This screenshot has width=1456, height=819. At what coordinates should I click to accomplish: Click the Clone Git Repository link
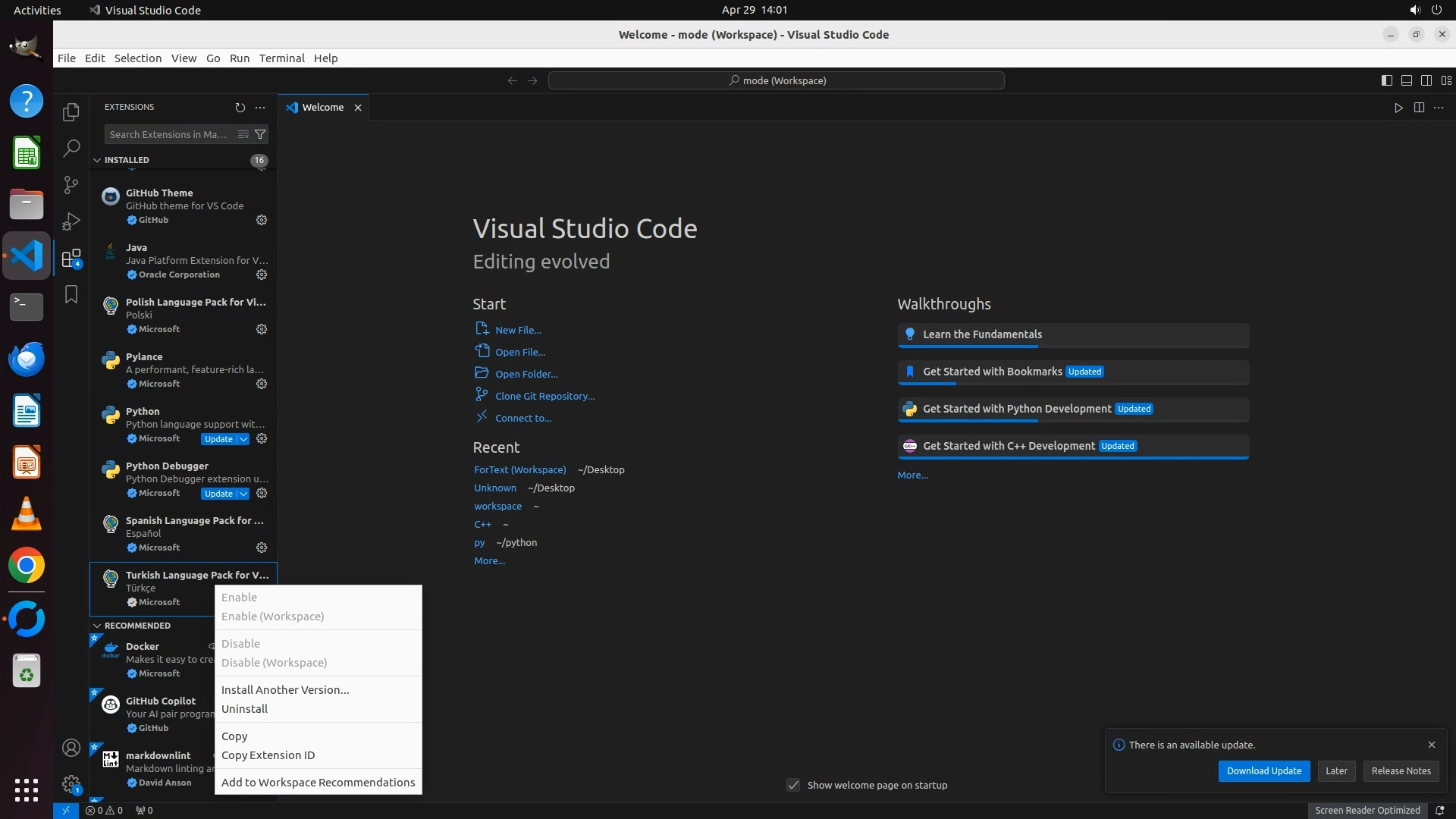[544, 396]
